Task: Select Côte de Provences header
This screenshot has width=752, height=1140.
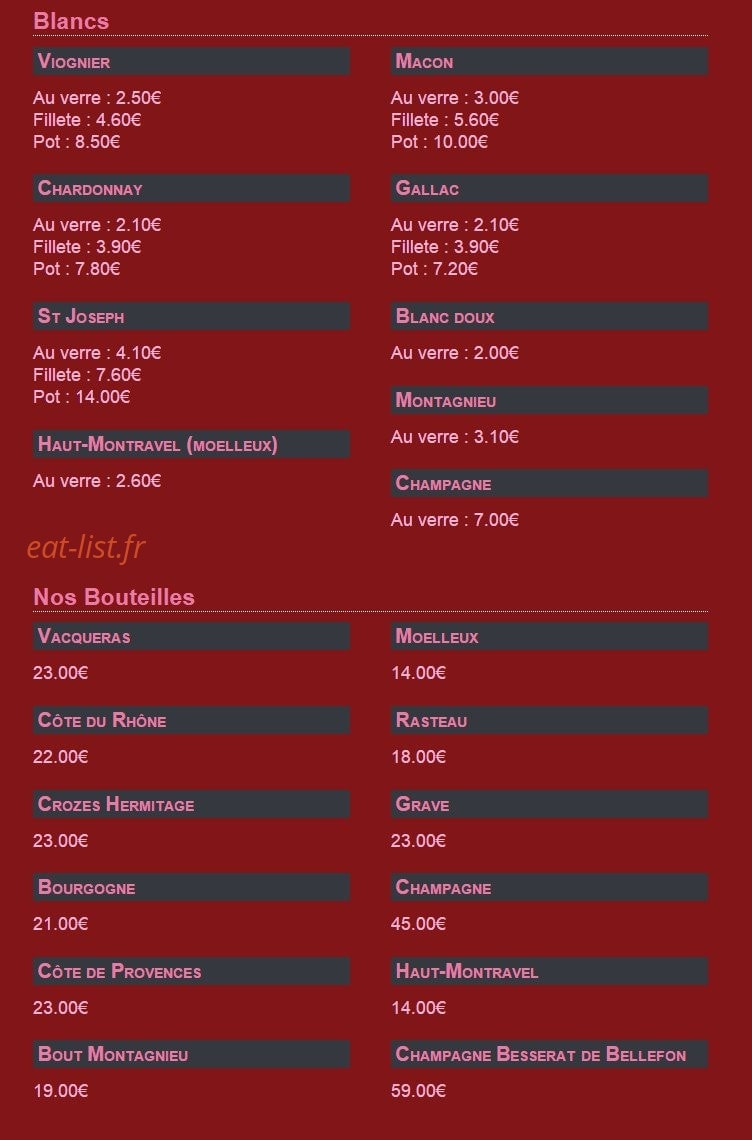Action: tap(191, 971)
